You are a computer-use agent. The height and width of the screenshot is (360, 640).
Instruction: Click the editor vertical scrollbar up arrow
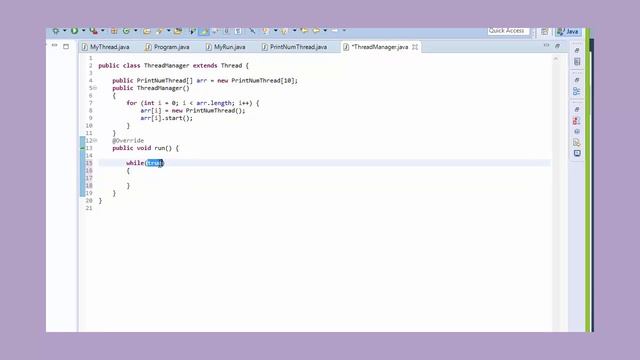556,59
